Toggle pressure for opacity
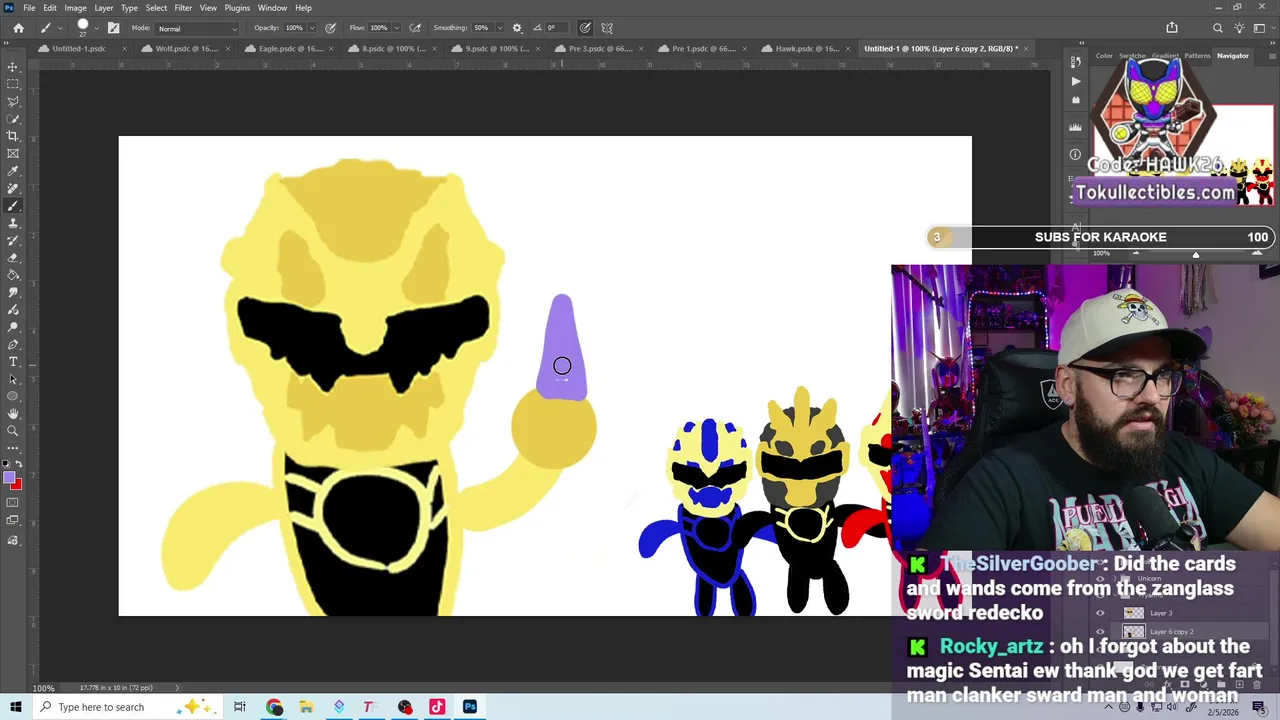1280x720 pixels. coord(330,28)
